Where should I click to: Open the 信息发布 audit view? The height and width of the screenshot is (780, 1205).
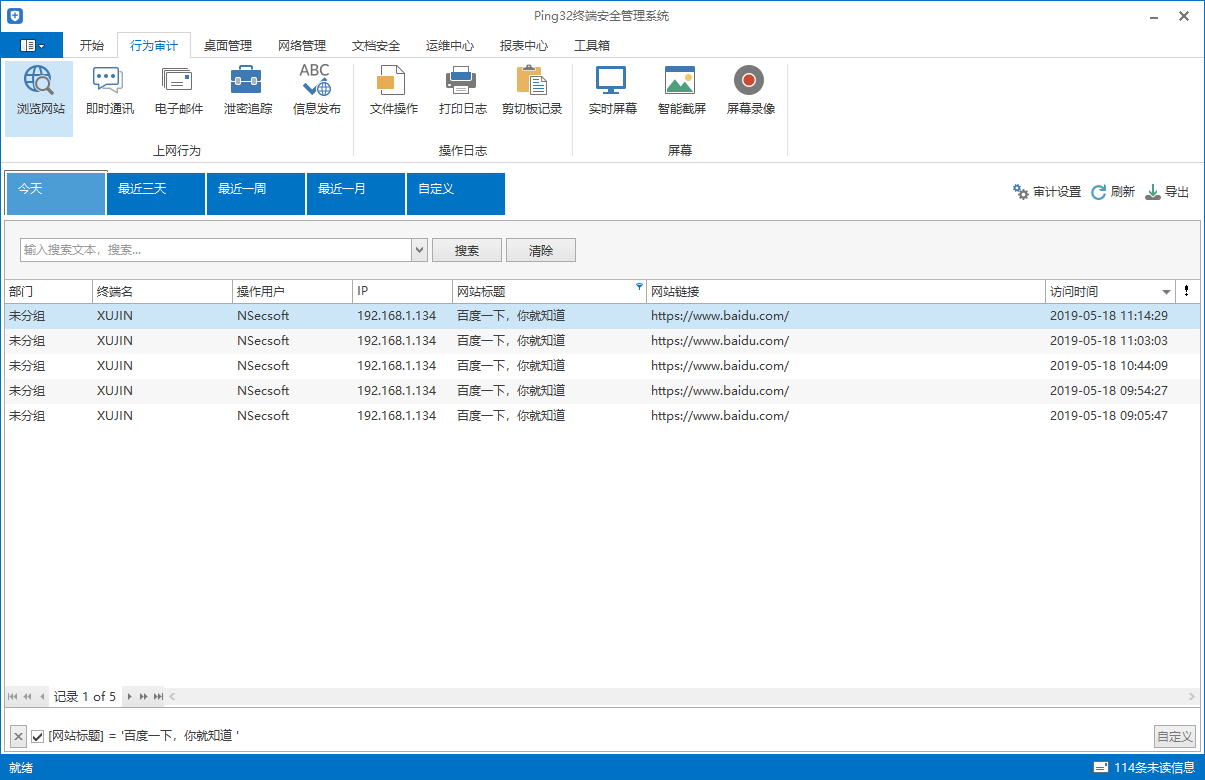[316, 92]
